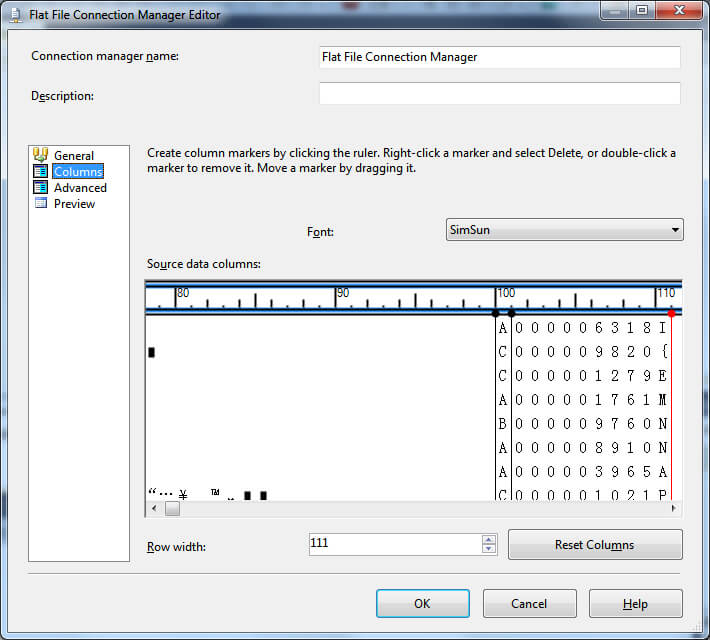Confirm with the OK button

pyautogui.click(x=422, y=603)
